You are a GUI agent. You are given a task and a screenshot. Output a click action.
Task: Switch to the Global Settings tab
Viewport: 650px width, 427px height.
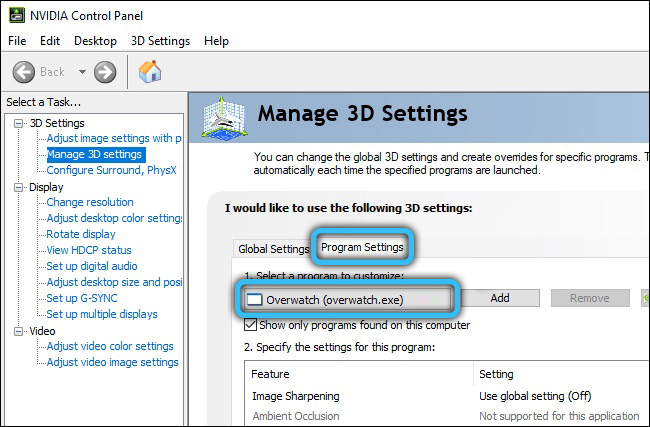click(x=273, y=249)
